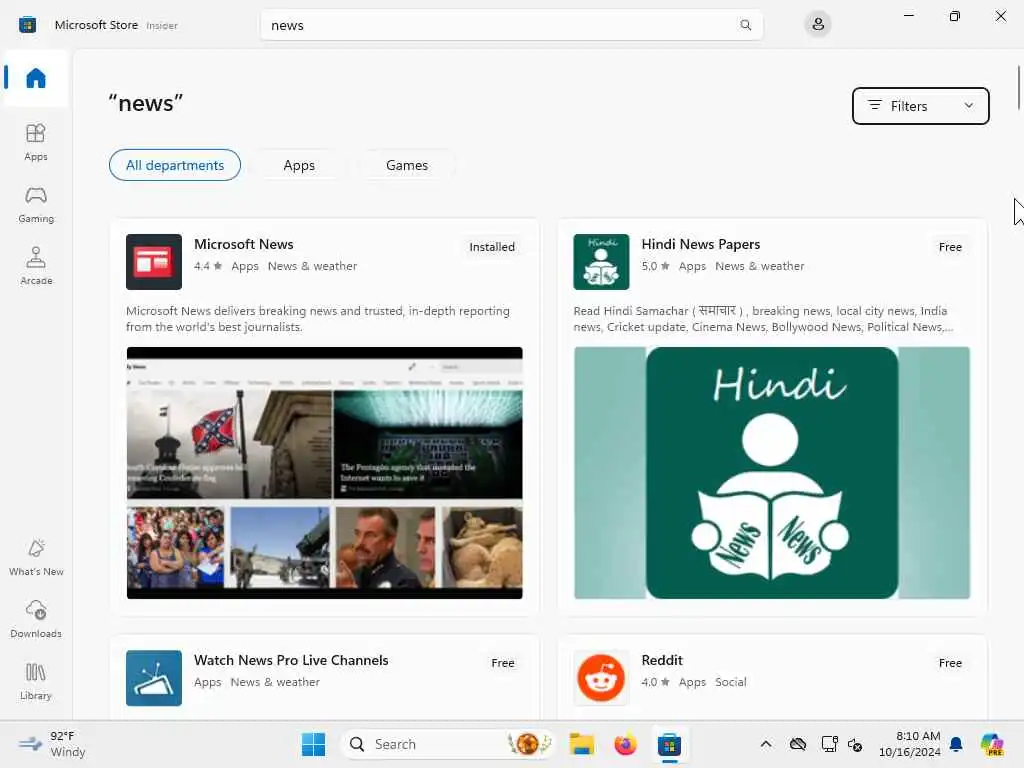The image size is (1024, 768).
Task: Click the Reddit app icon
Action: point(601,678)
